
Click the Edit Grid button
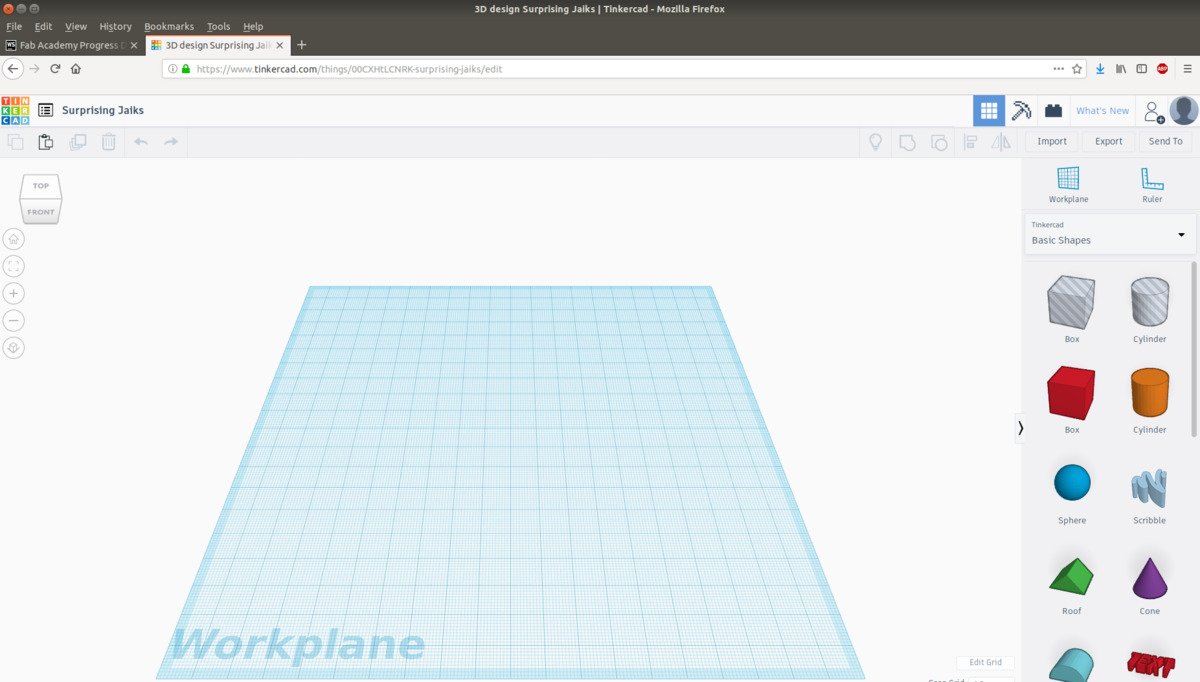pyautogui.click(x=985, y=662)
